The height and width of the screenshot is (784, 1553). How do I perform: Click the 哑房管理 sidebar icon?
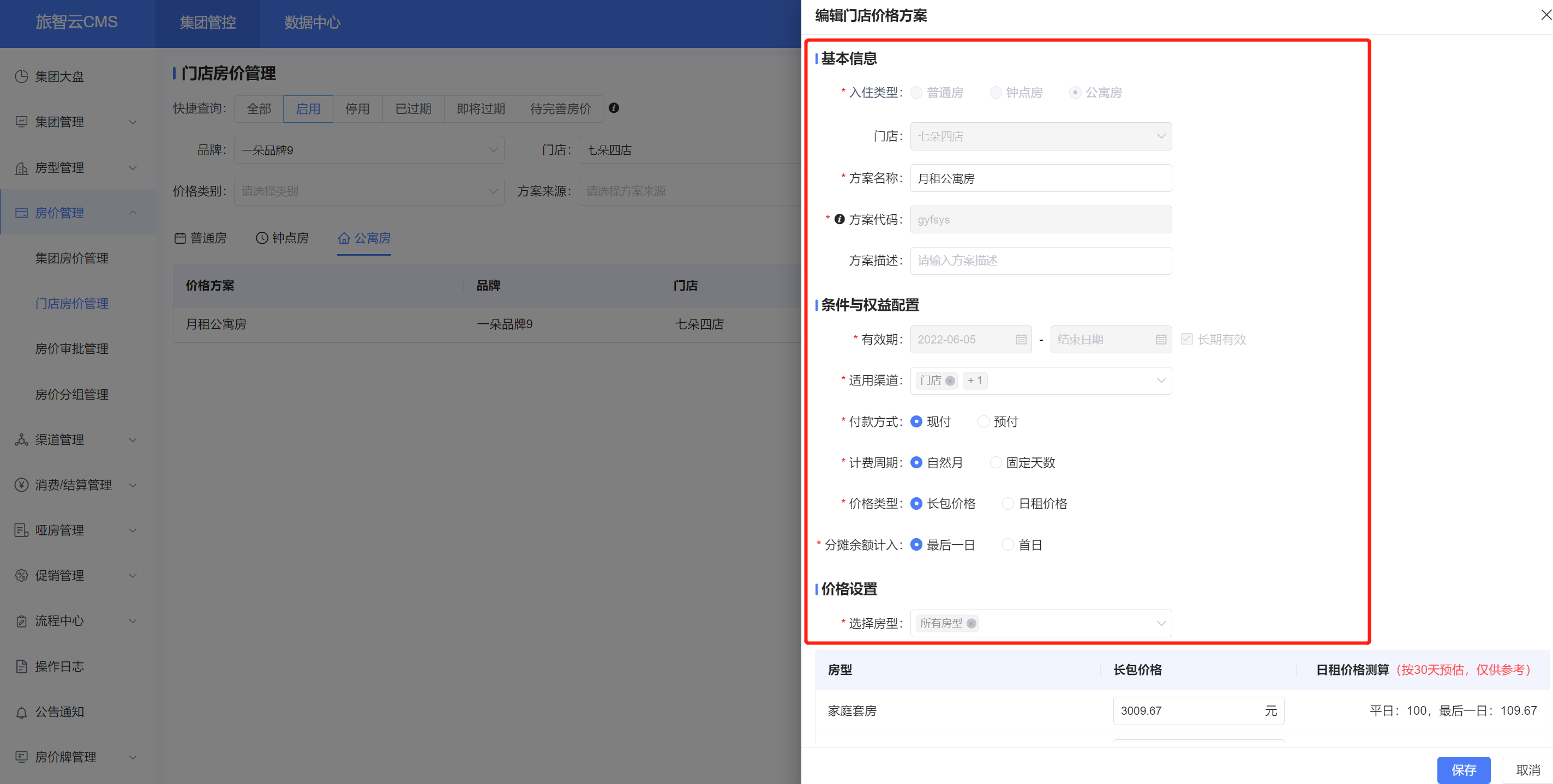click(x=22, y=530)
